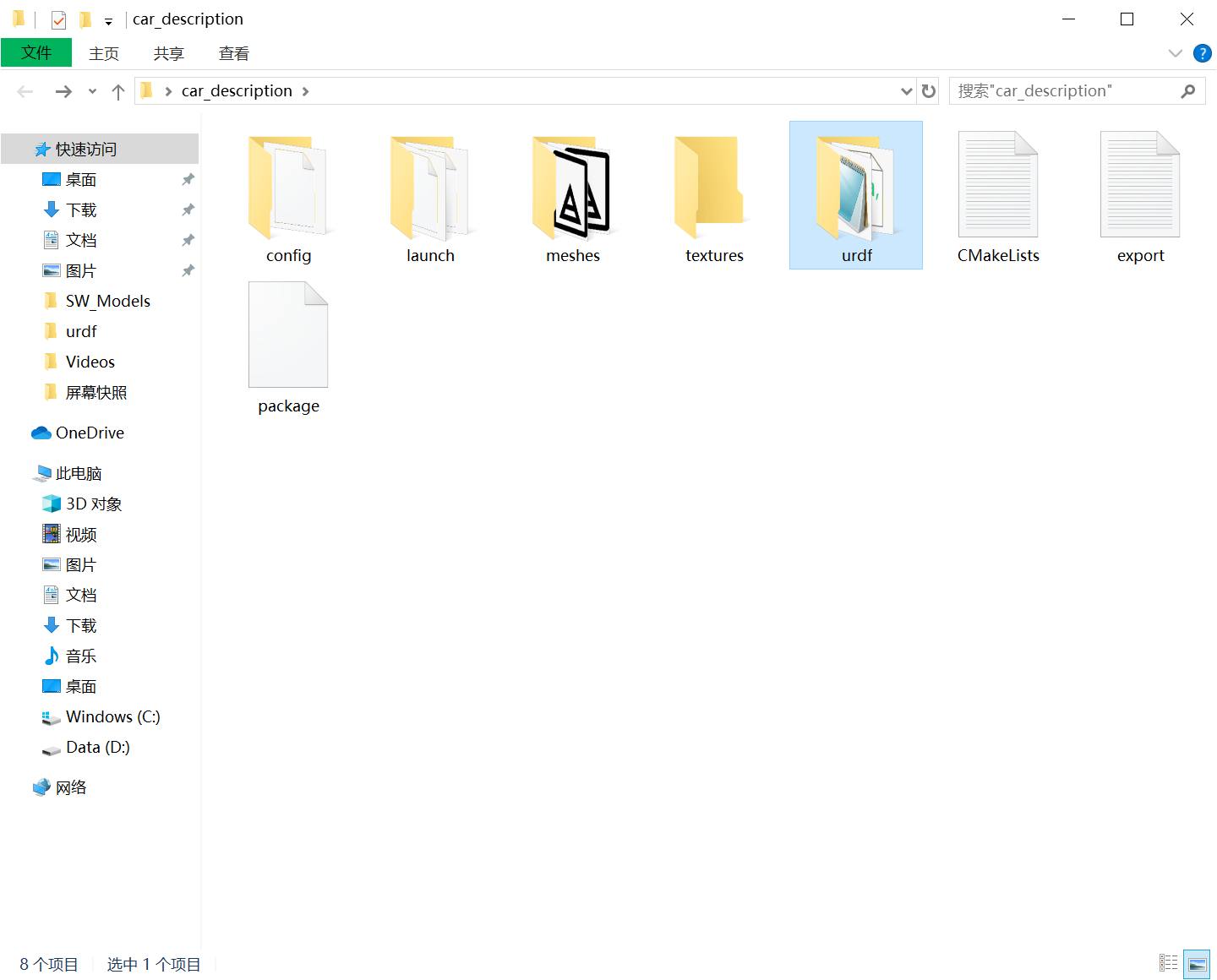Customize quick access toolbar dropdown
Viewport: 1217px width, 980px height.
(x=108, y=21)
